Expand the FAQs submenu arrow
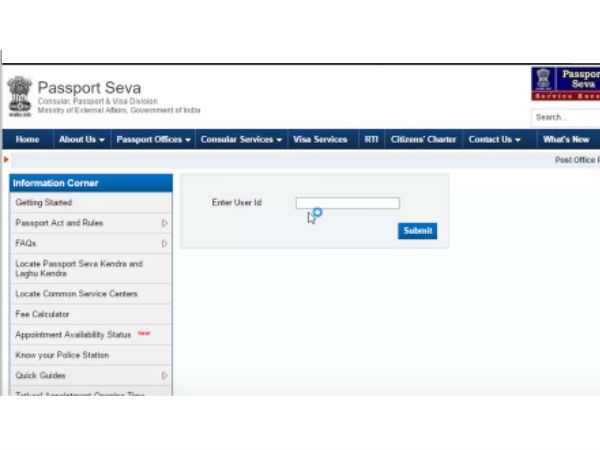 164,243
